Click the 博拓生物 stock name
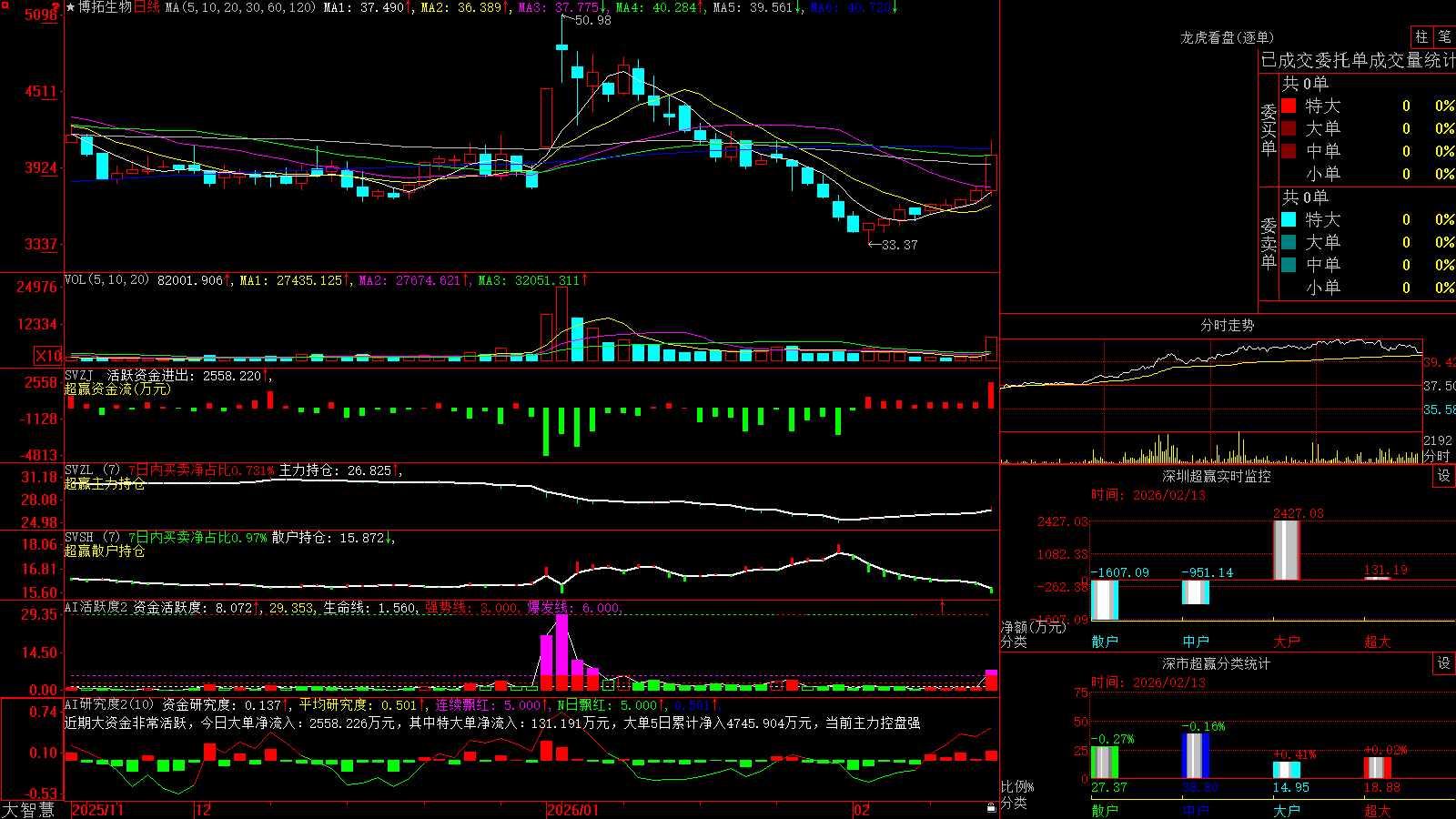The width and height of the screenshot is (1456, 819). point(105,7)
